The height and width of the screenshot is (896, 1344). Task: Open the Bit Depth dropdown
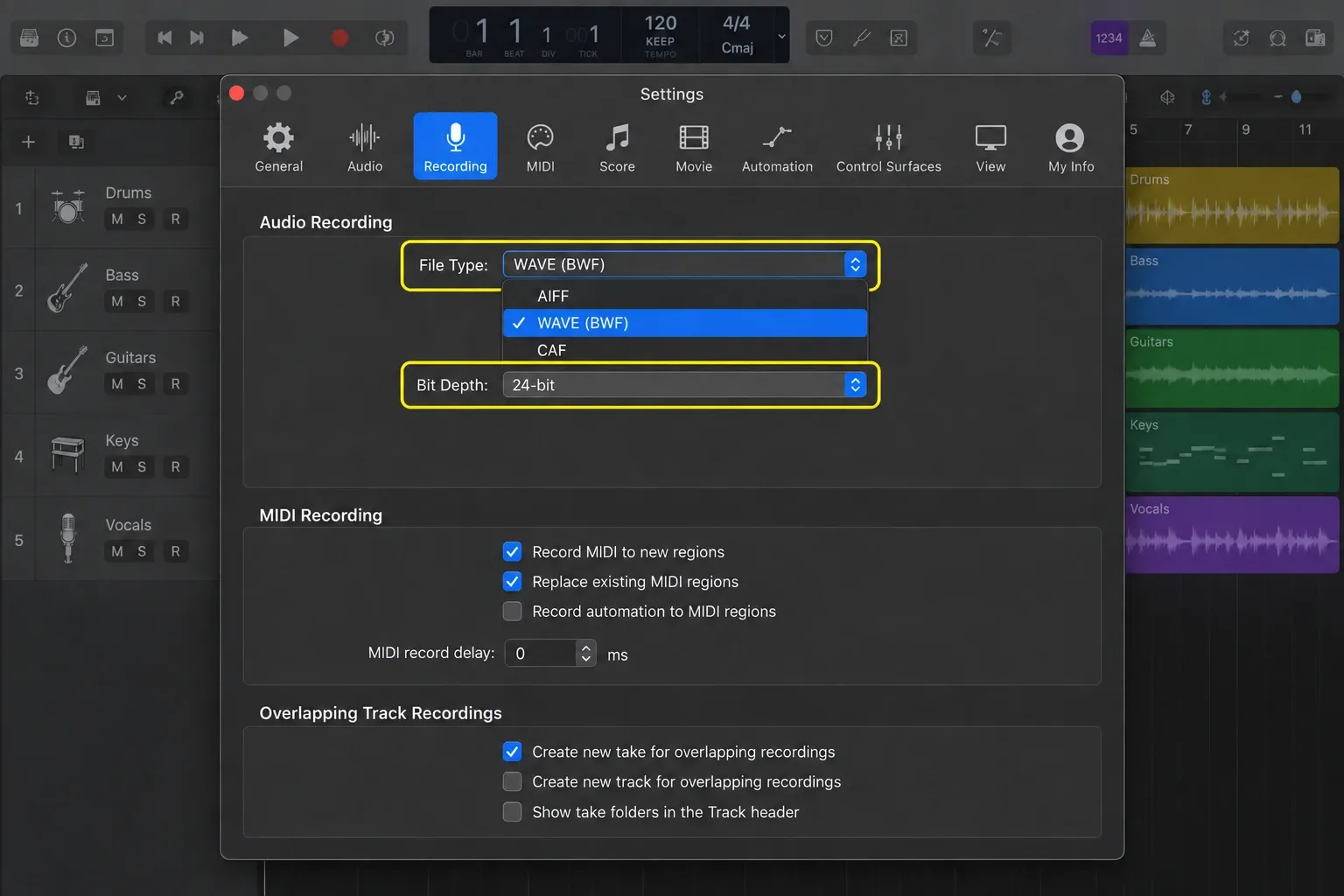(x=684, y=385)
